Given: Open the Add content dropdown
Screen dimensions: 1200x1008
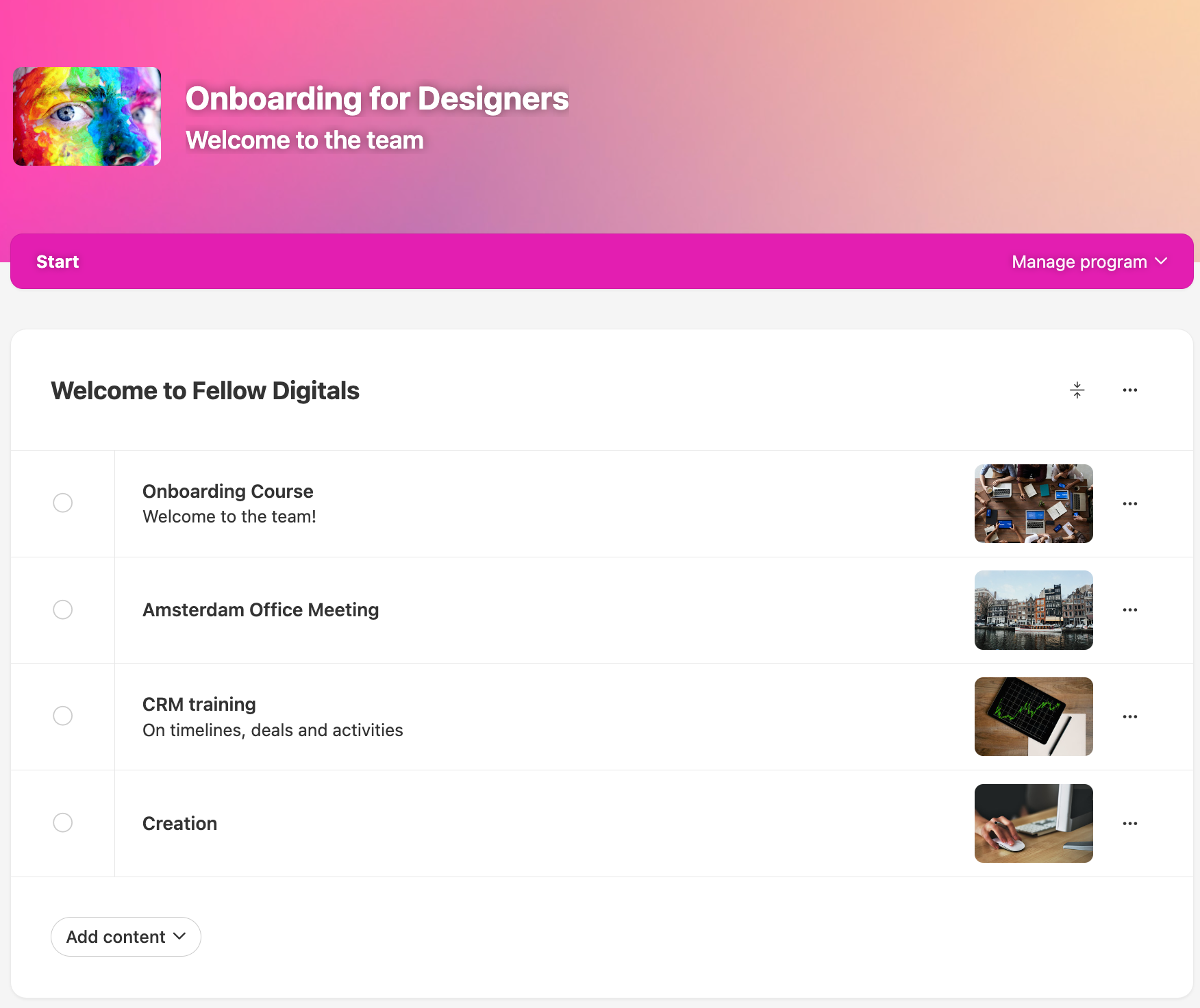Looking at the screenshot, I should click(126, 937).
